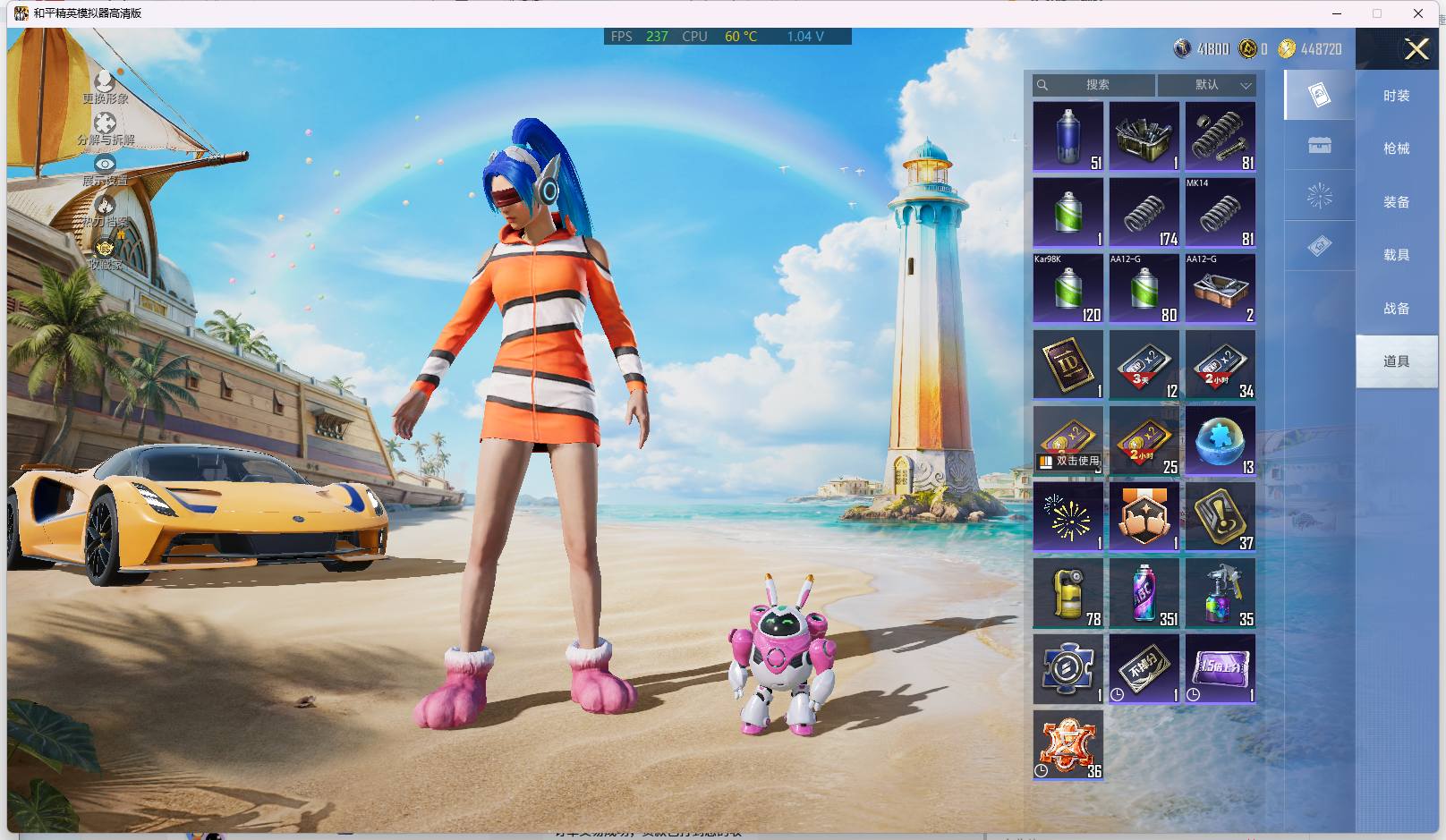Switch to the 枪械 tab
Image resolution: width=1446 pixels, height=840 pixels.
[x=1396, y=148]
